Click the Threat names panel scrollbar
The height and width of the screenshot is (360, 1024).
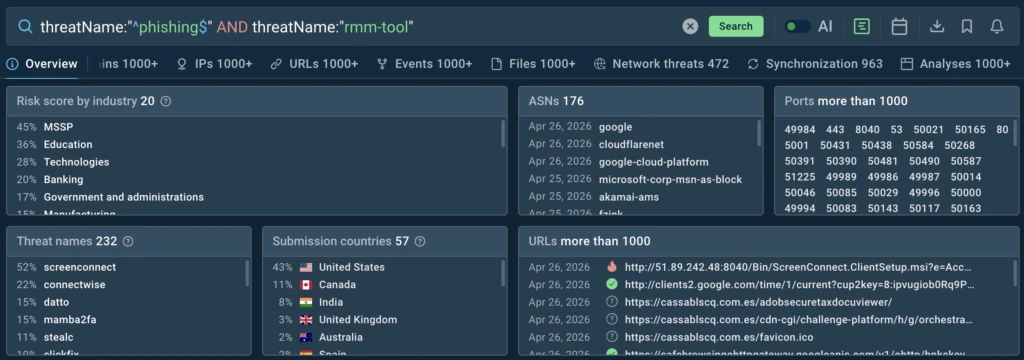click(x=247, y=273)
